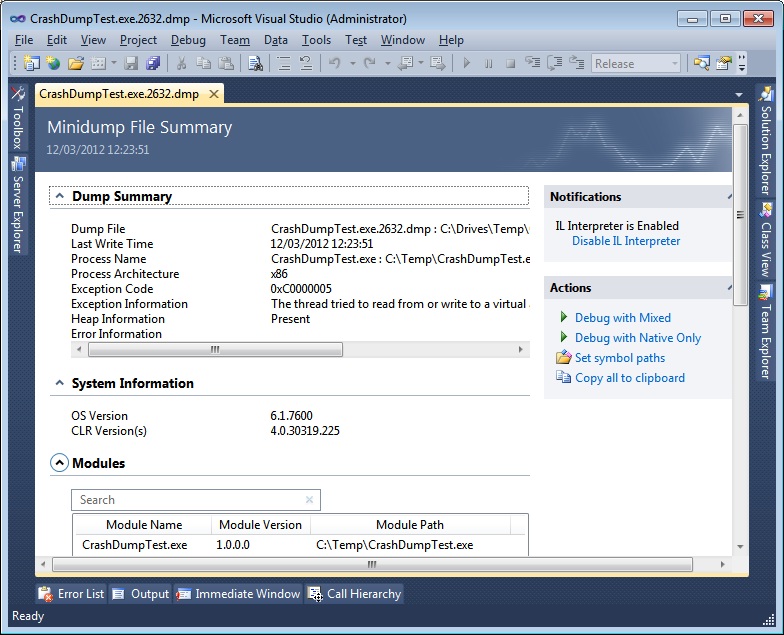Image resolution: width=784 pixels, height=635 pixels.
Task: Click the Module Name column header
Action: coord(144,525)
